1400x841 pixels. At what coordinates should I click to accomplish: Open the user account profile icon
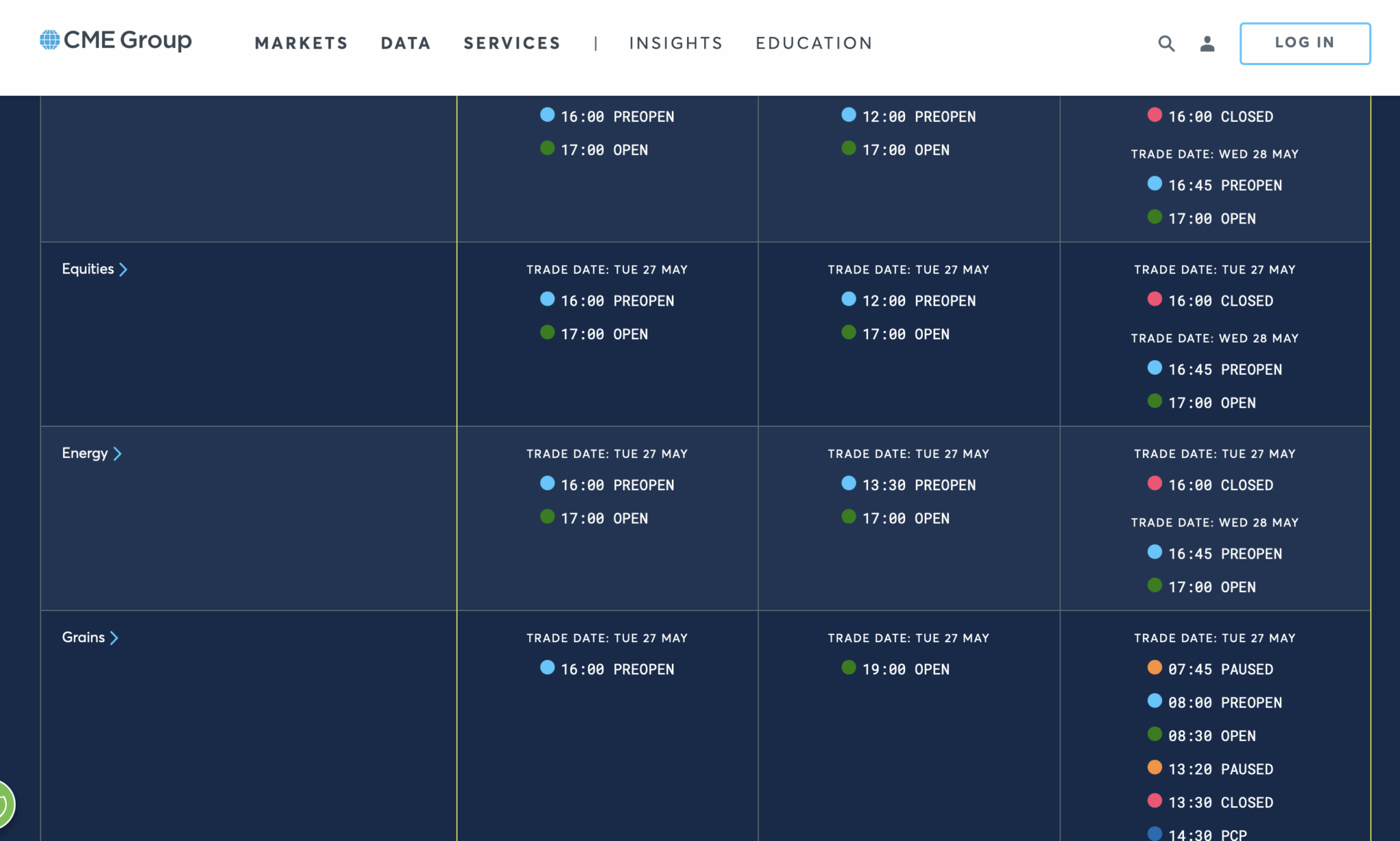point(1207,44)
